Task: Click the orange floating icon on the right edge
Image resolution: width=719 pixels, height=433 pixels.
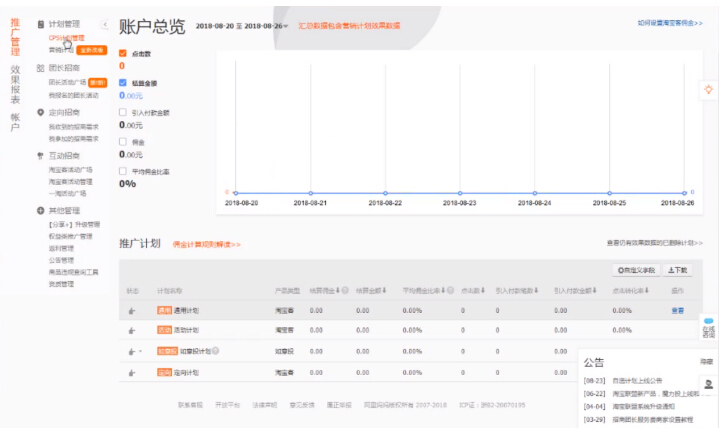Action: point(708,90)
